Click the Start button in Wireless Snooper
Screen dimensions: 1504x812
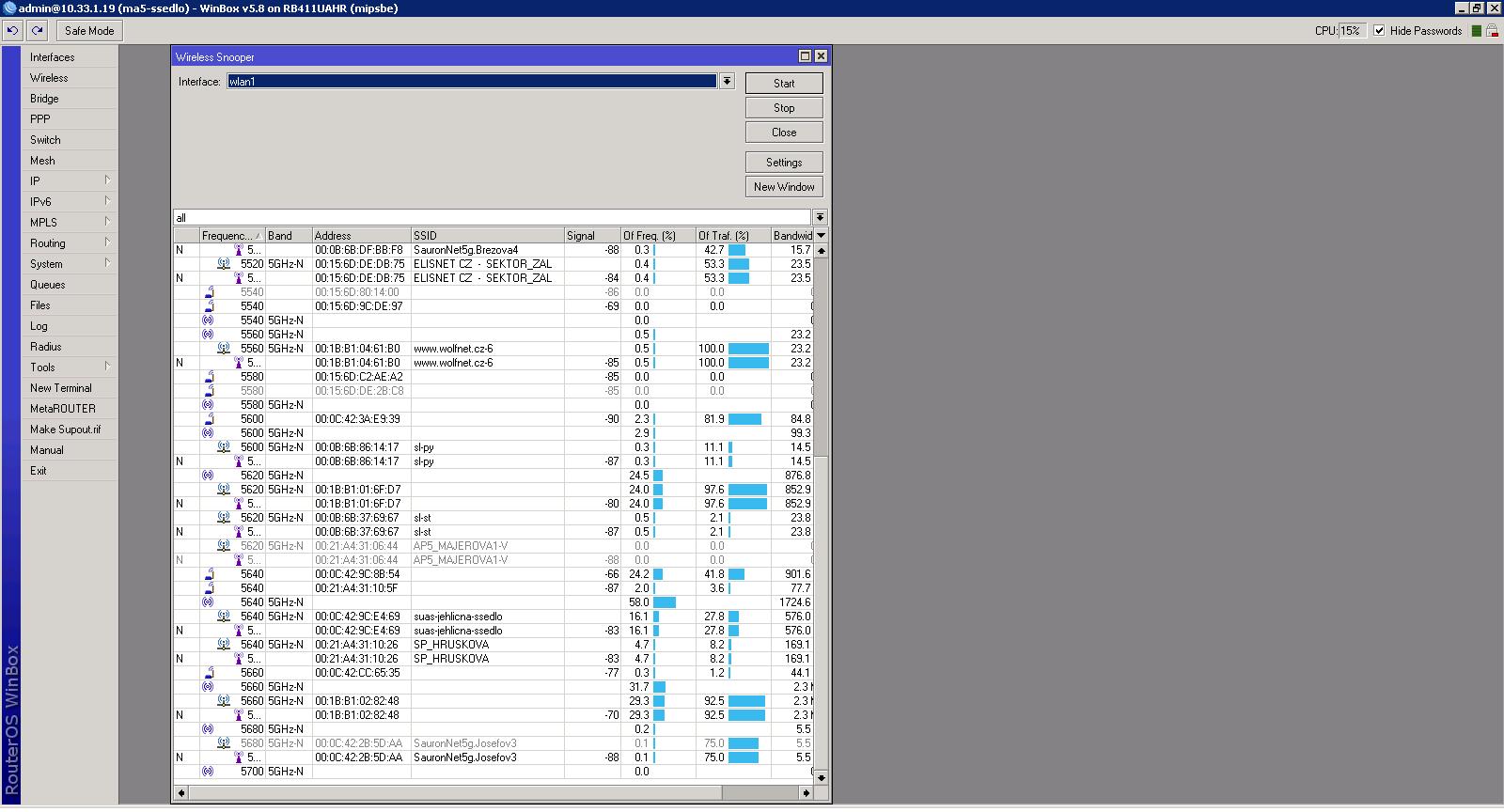(784, 84)
